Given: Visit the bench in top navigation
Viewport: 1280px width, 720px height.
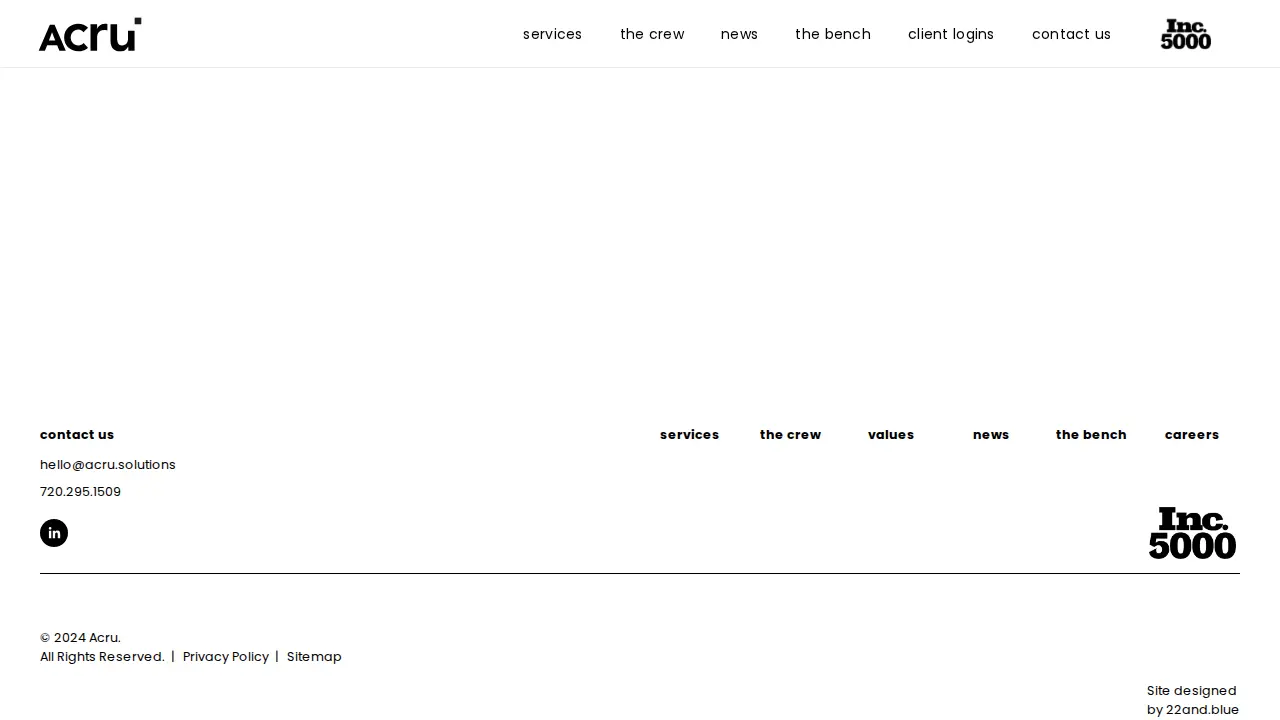Looking at the screenshot, I should point(833,34).
